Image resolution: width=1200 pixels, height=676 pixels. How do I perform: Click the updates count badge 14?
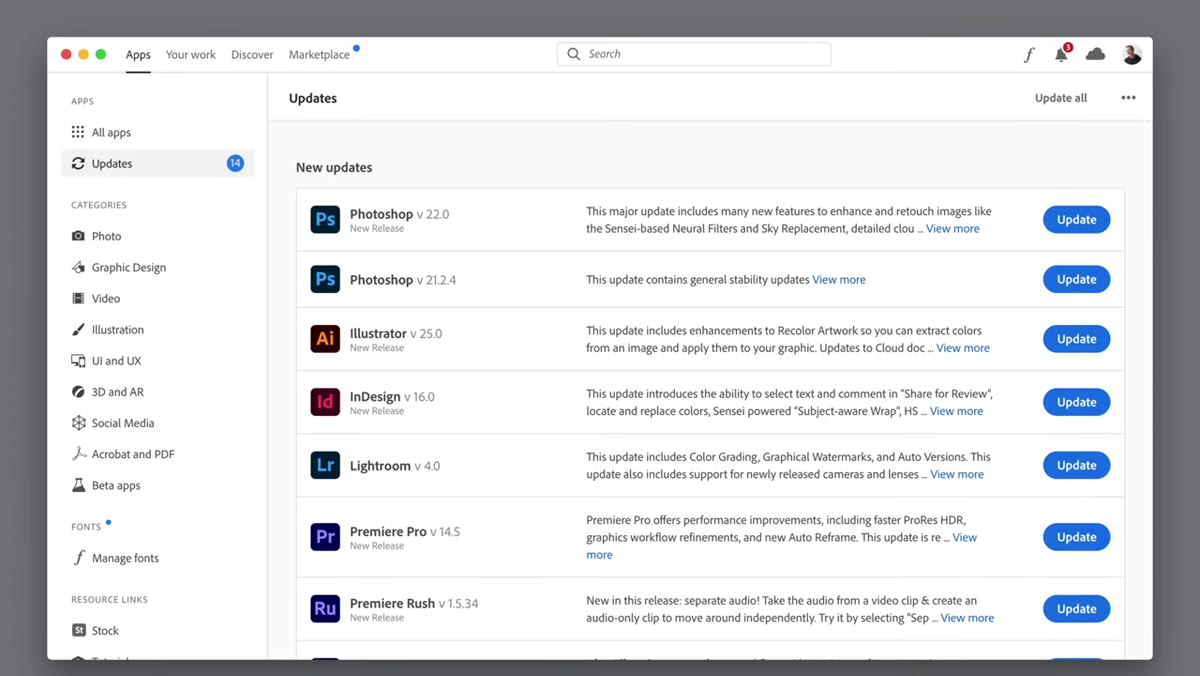click(x=235, y=163)
